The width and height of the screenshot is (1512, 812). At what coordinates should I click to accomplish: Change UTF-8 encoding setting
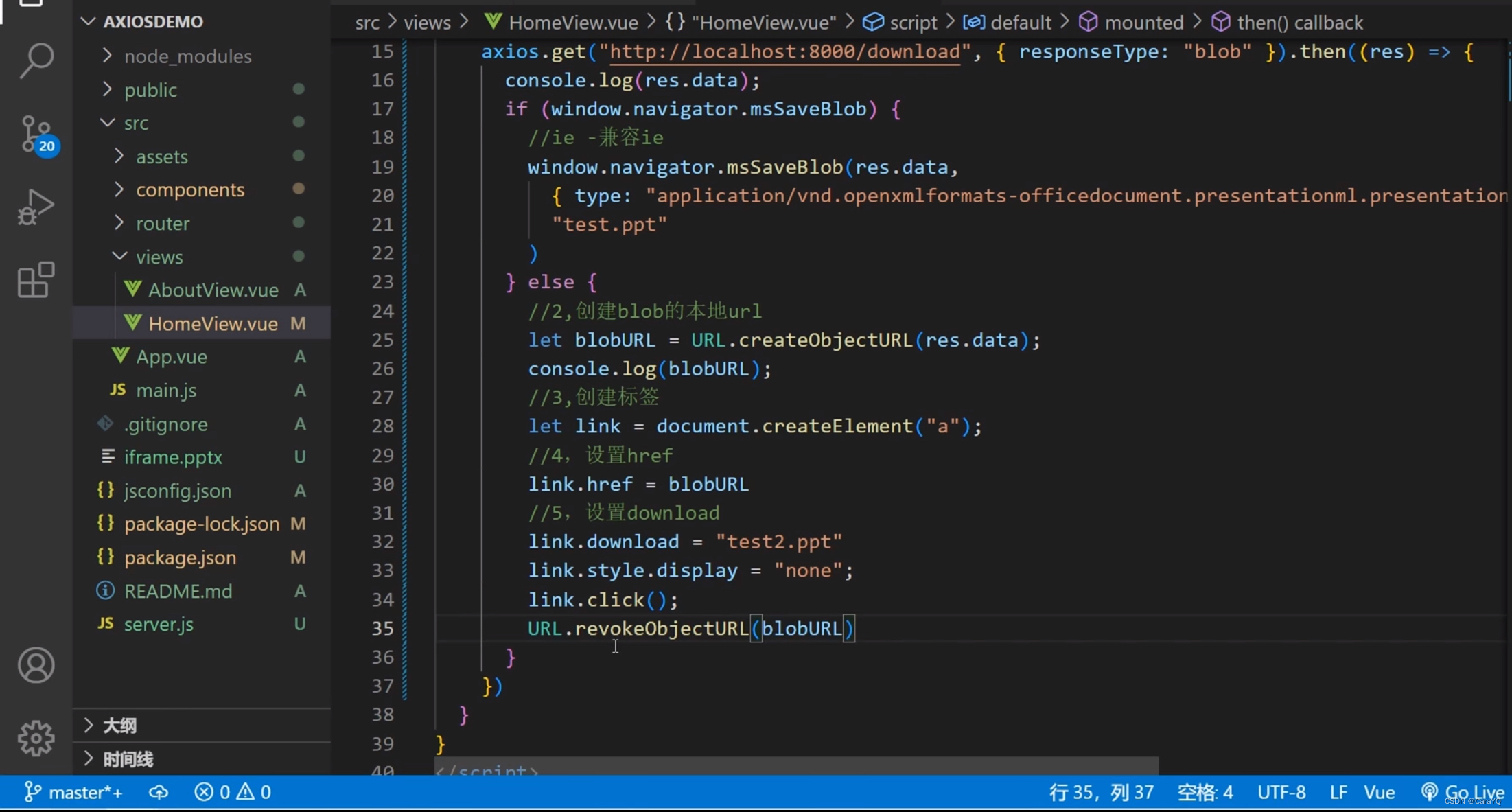coord(1281,793)
